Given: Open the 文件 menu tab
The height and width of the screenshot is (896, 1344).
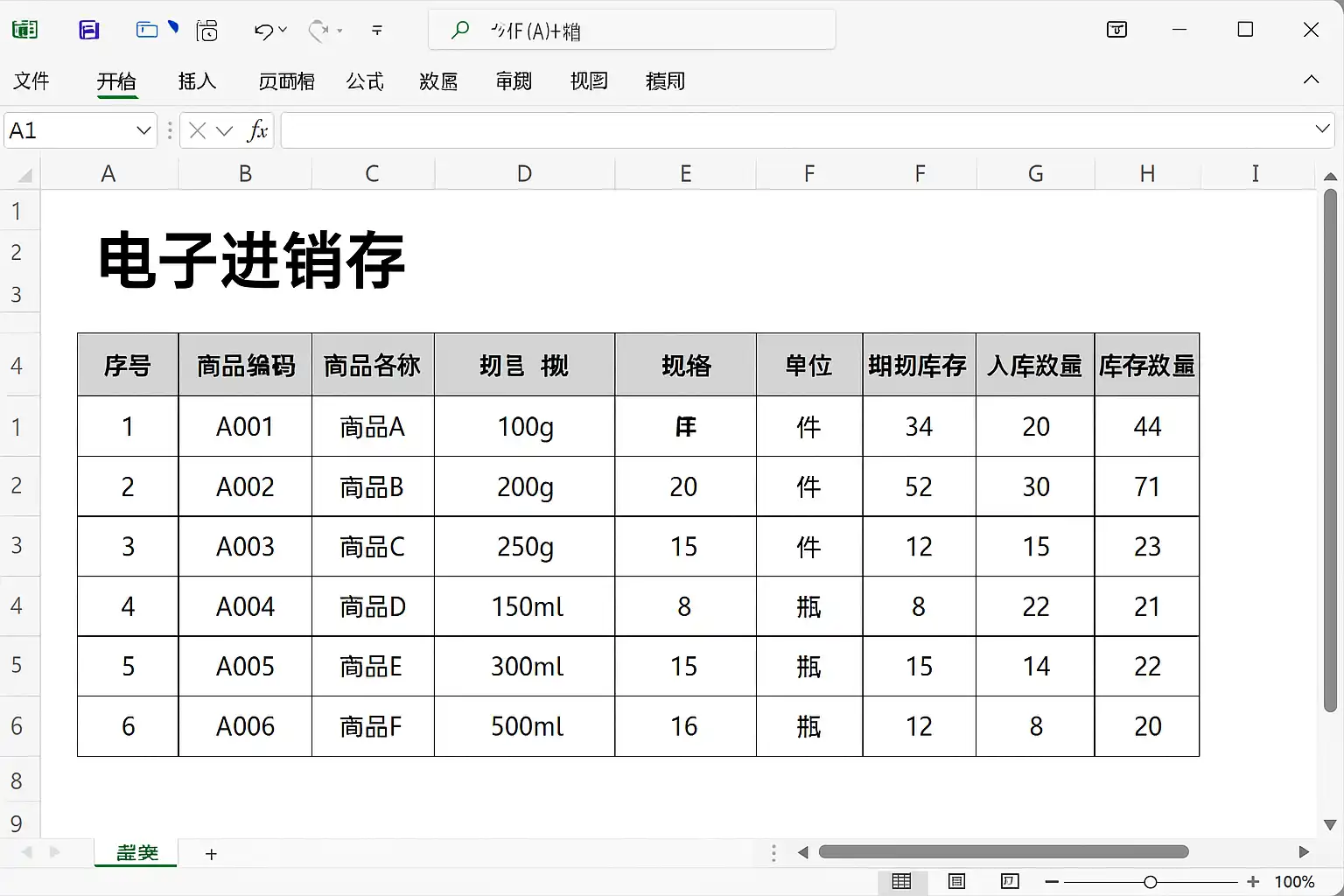Looking at the screenshot, I should click(31, 81).
